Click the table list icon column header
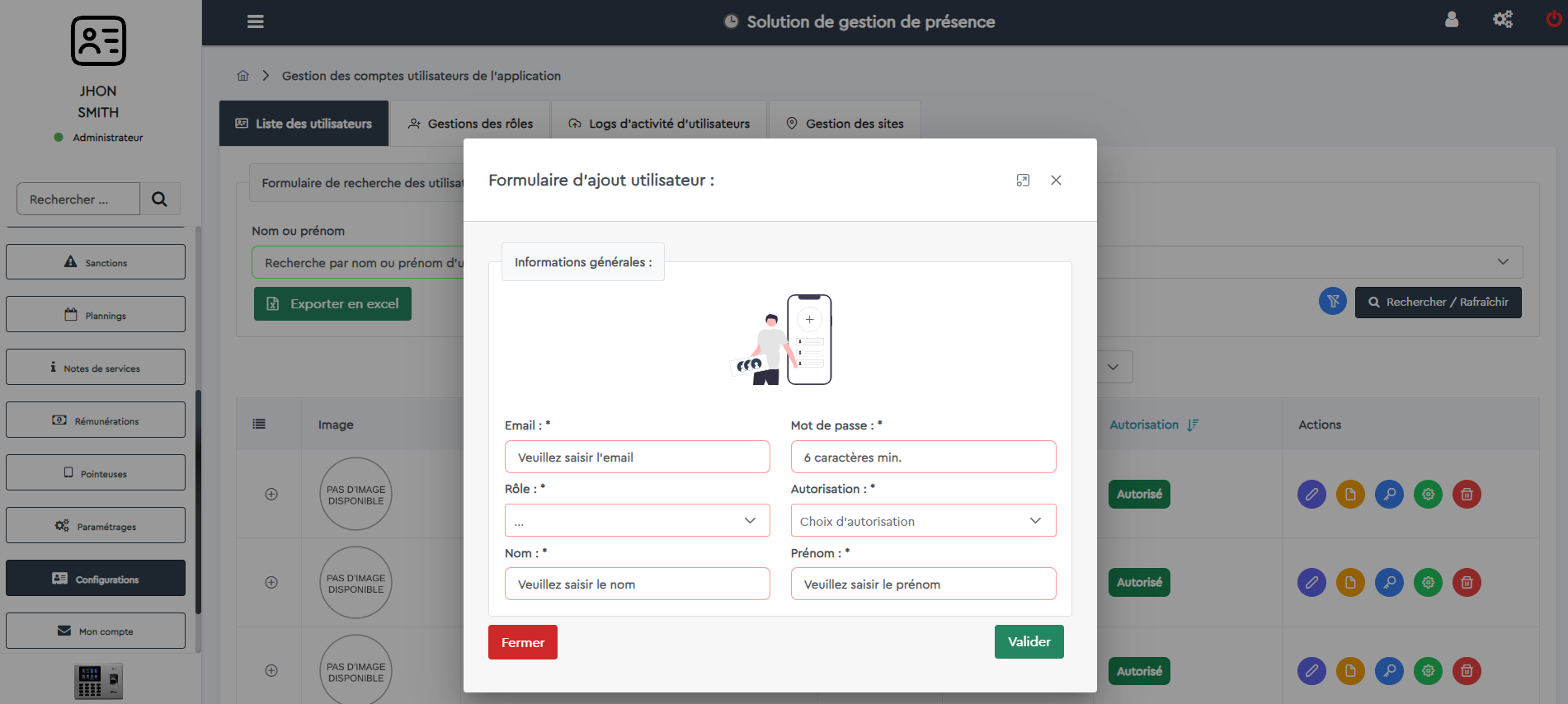 click(x=259, y=424)
